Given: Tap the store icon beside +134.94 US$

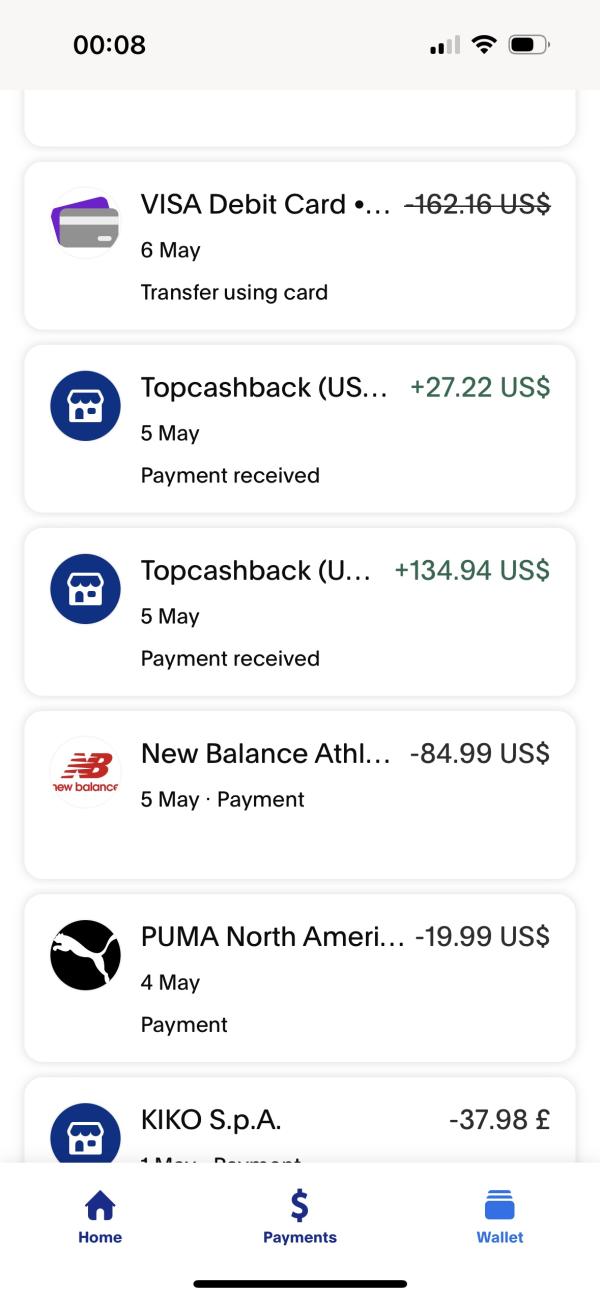Looking at the screenshot, I should point(85,589).
